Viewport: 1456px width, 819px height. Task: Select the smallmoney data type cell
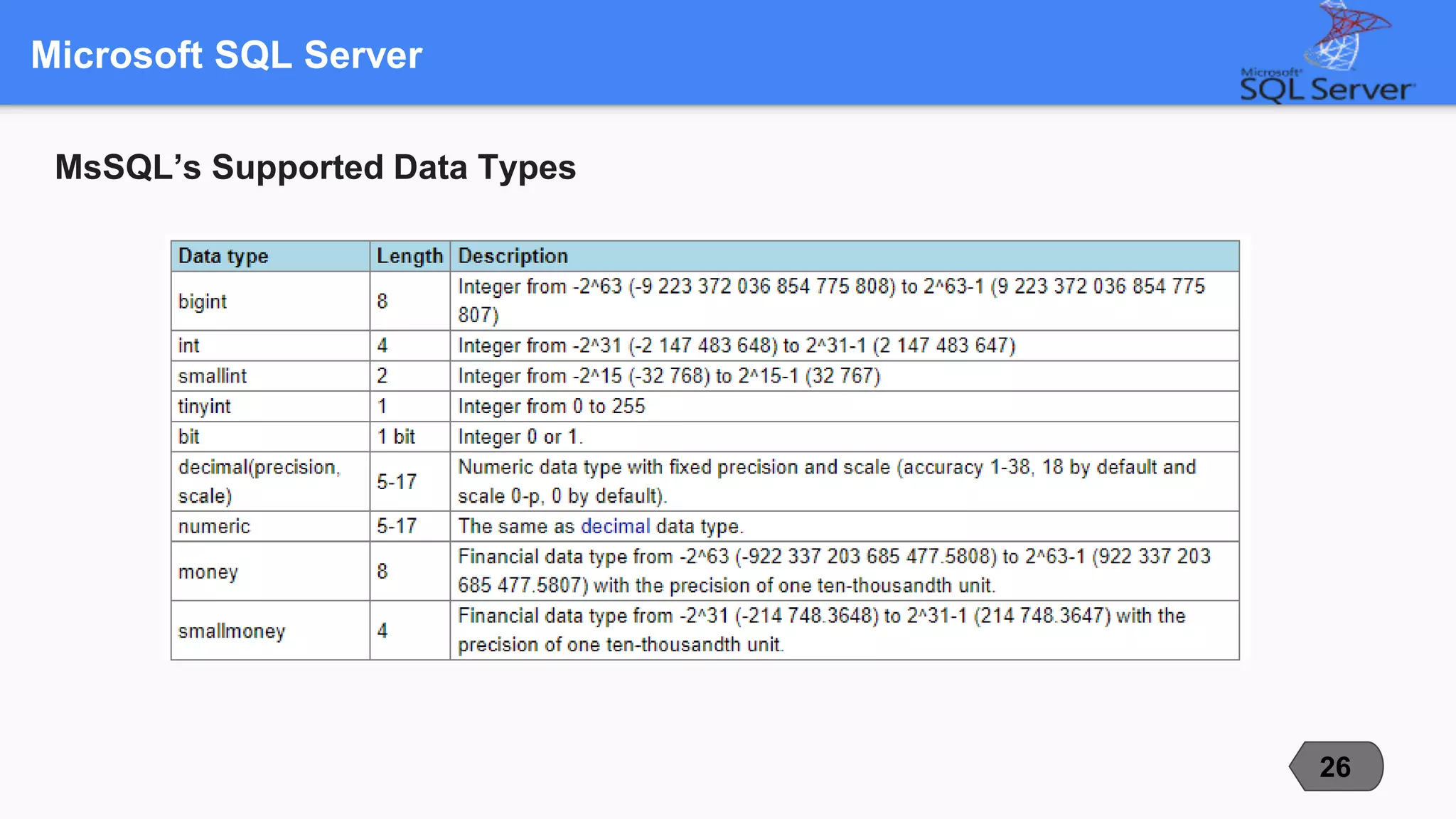(x=232, y=631)
